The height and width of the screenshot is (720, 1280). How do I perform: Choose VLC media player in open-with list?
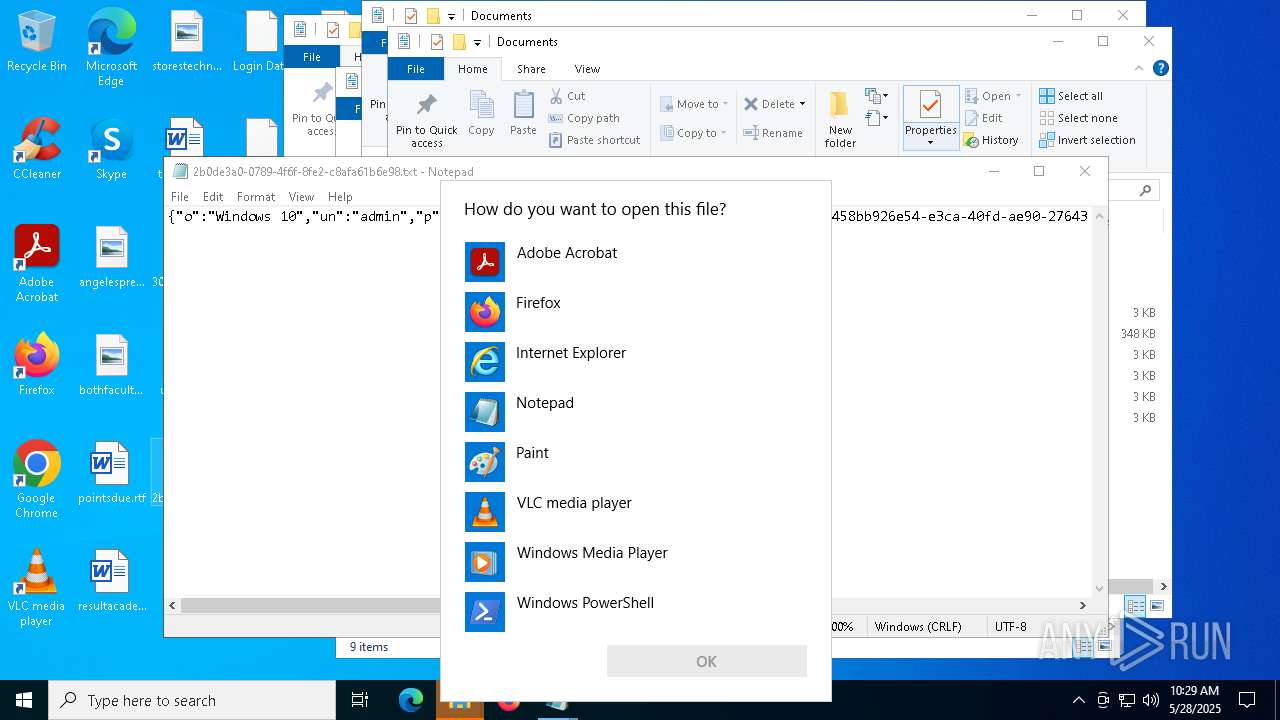click(x=636, y=512)
